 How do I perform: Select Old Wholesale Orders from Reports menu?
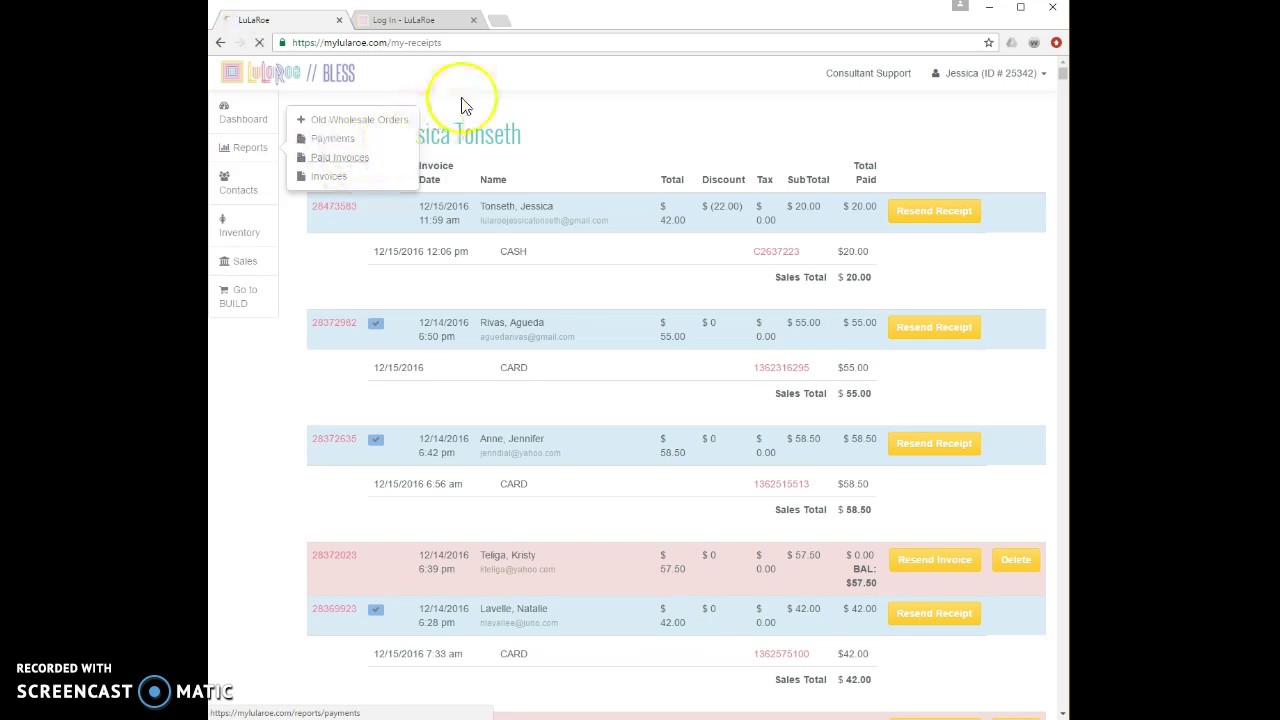[x=352, y=120]
